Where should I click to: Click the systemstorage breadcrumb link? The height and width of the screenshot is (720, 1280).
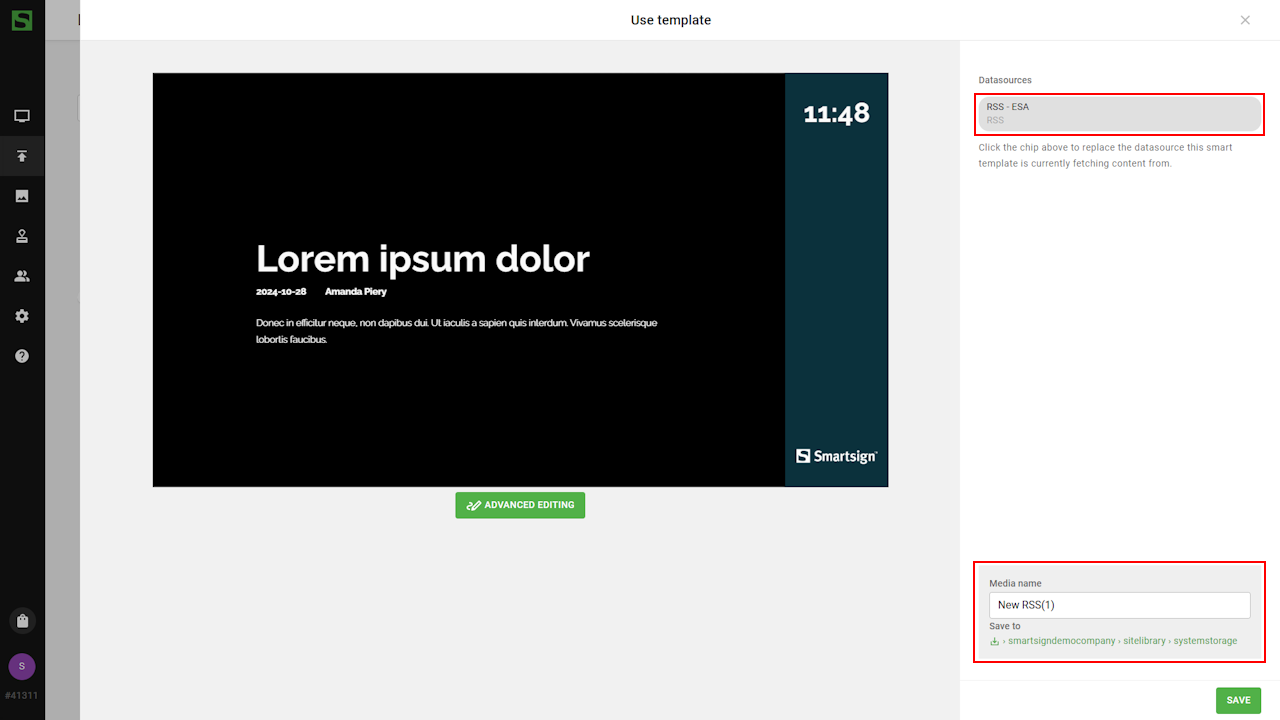point(1205,641)
